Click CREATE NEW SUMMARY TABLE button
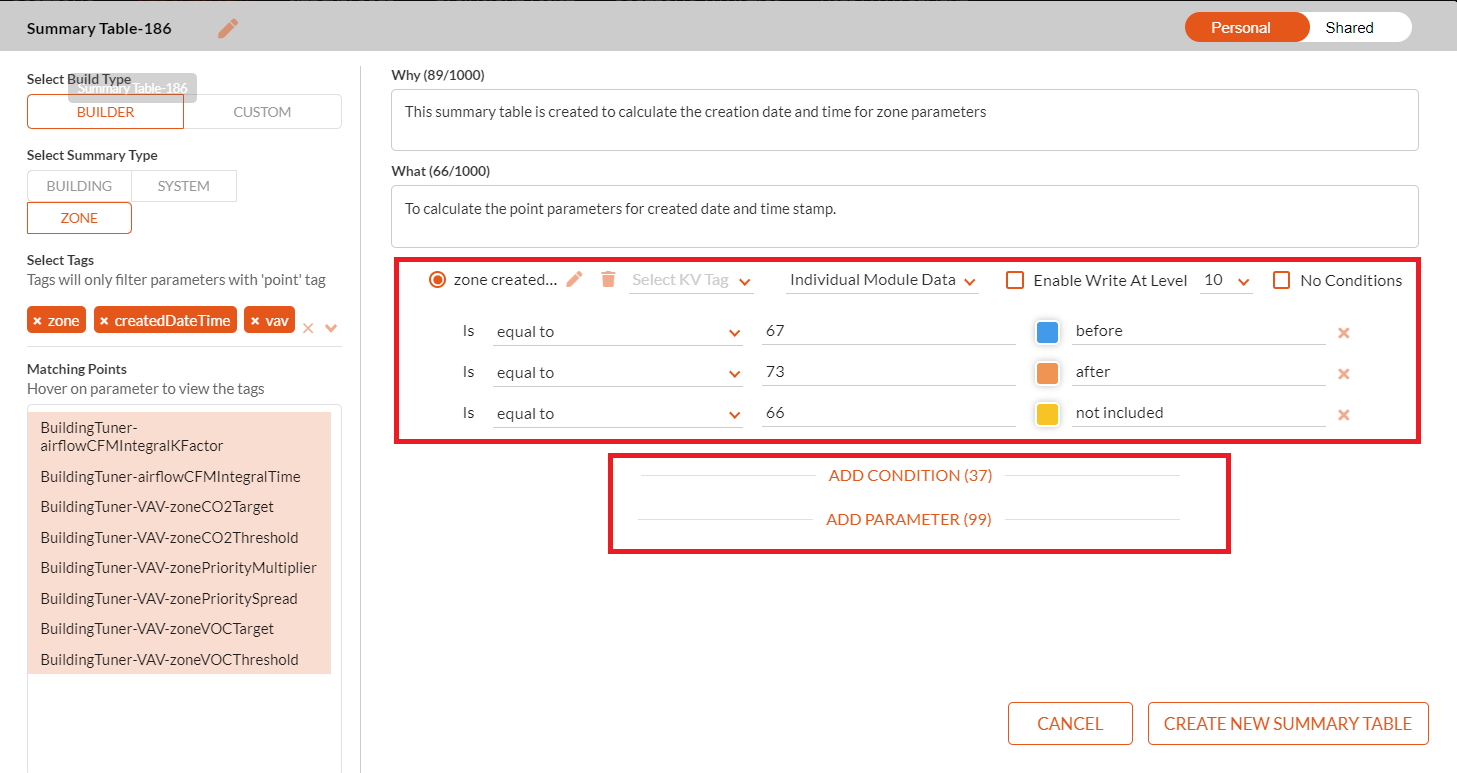Screen dimensions: 1457x773 click(1288, 724)
